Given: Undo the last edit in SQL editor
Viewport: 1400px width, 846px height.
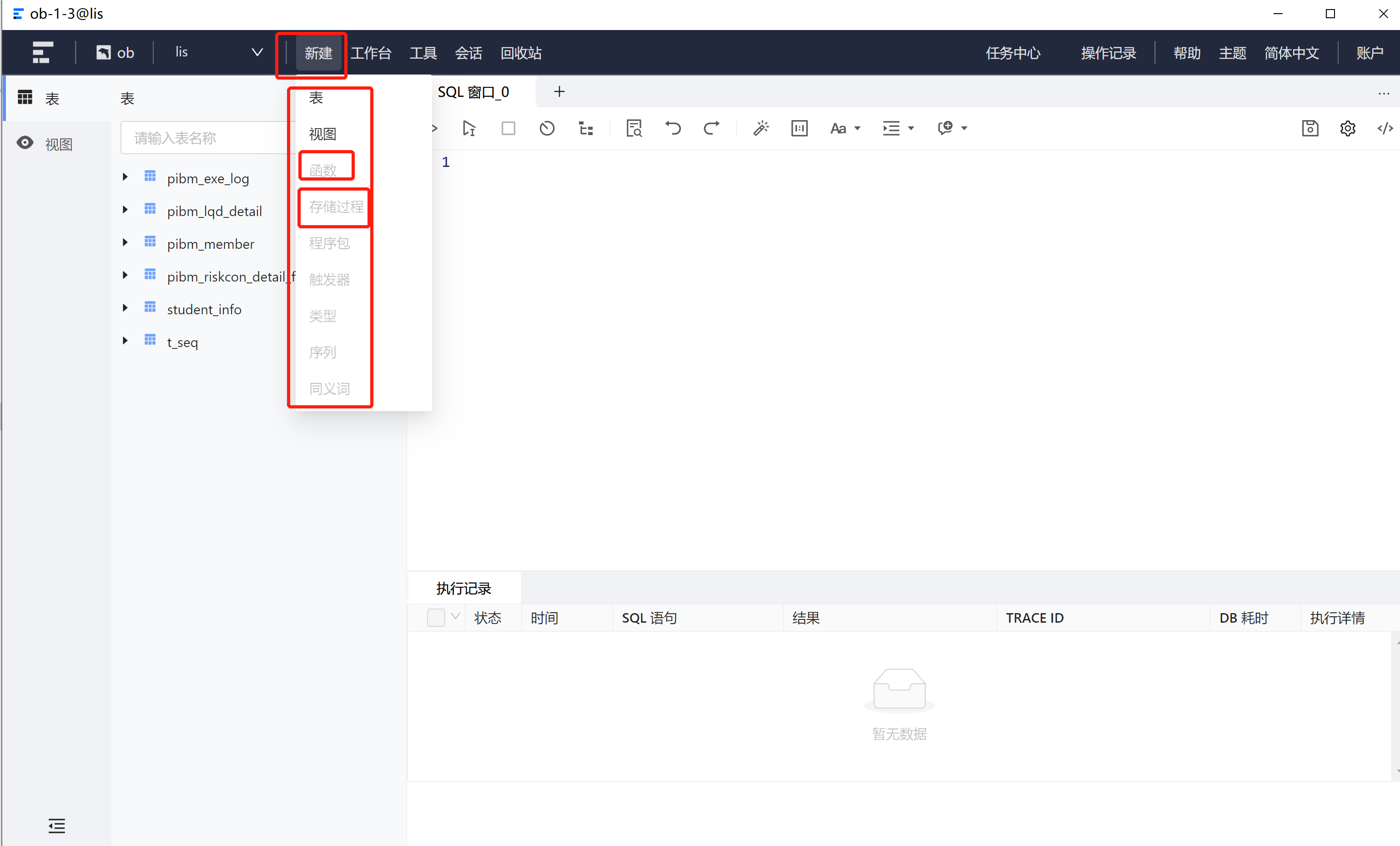Looking at the screenshot, I should pyautogui.click(x=672, y=128).
